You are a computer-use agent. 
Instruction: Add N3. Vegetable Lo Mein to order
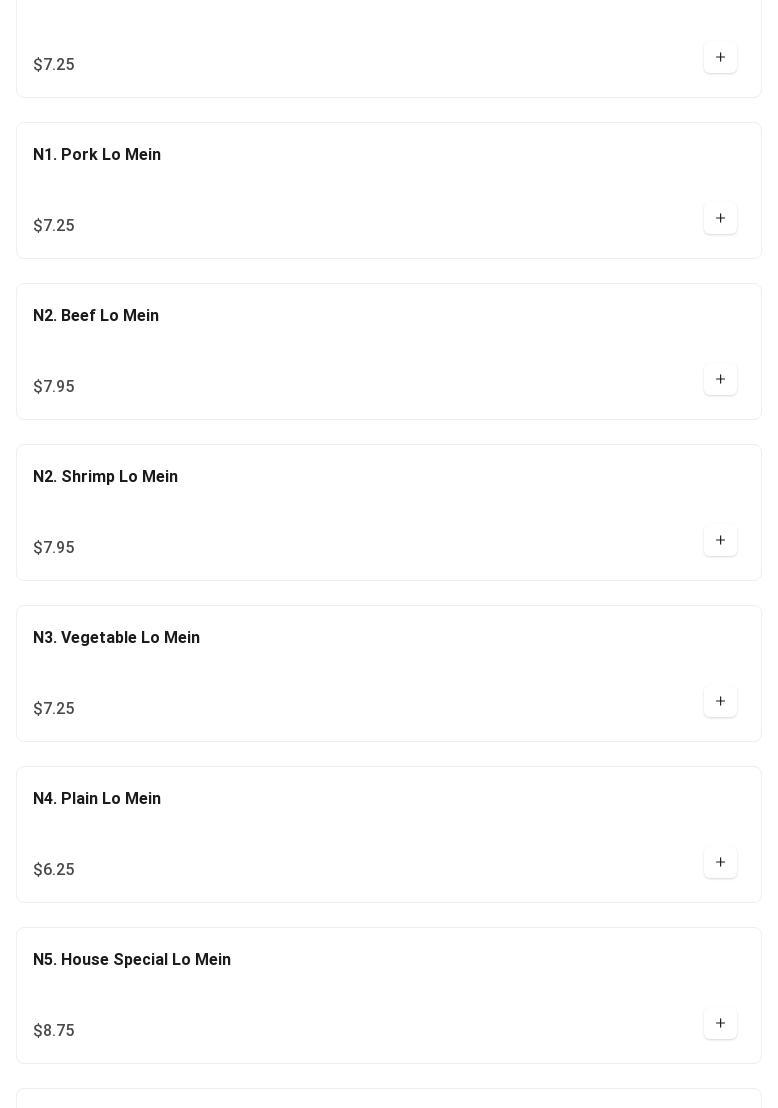point(720,702)
